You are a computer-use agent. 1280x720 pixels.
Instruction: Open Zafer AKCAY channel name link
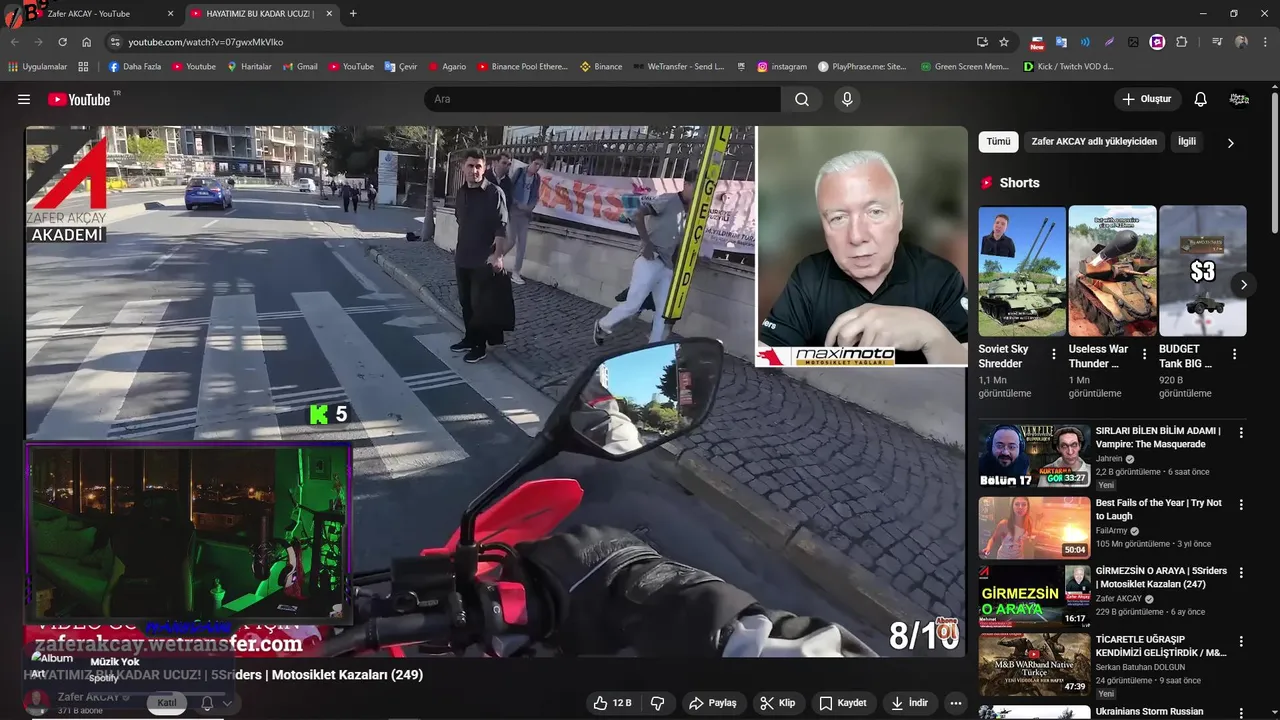[x=88, y=697]
